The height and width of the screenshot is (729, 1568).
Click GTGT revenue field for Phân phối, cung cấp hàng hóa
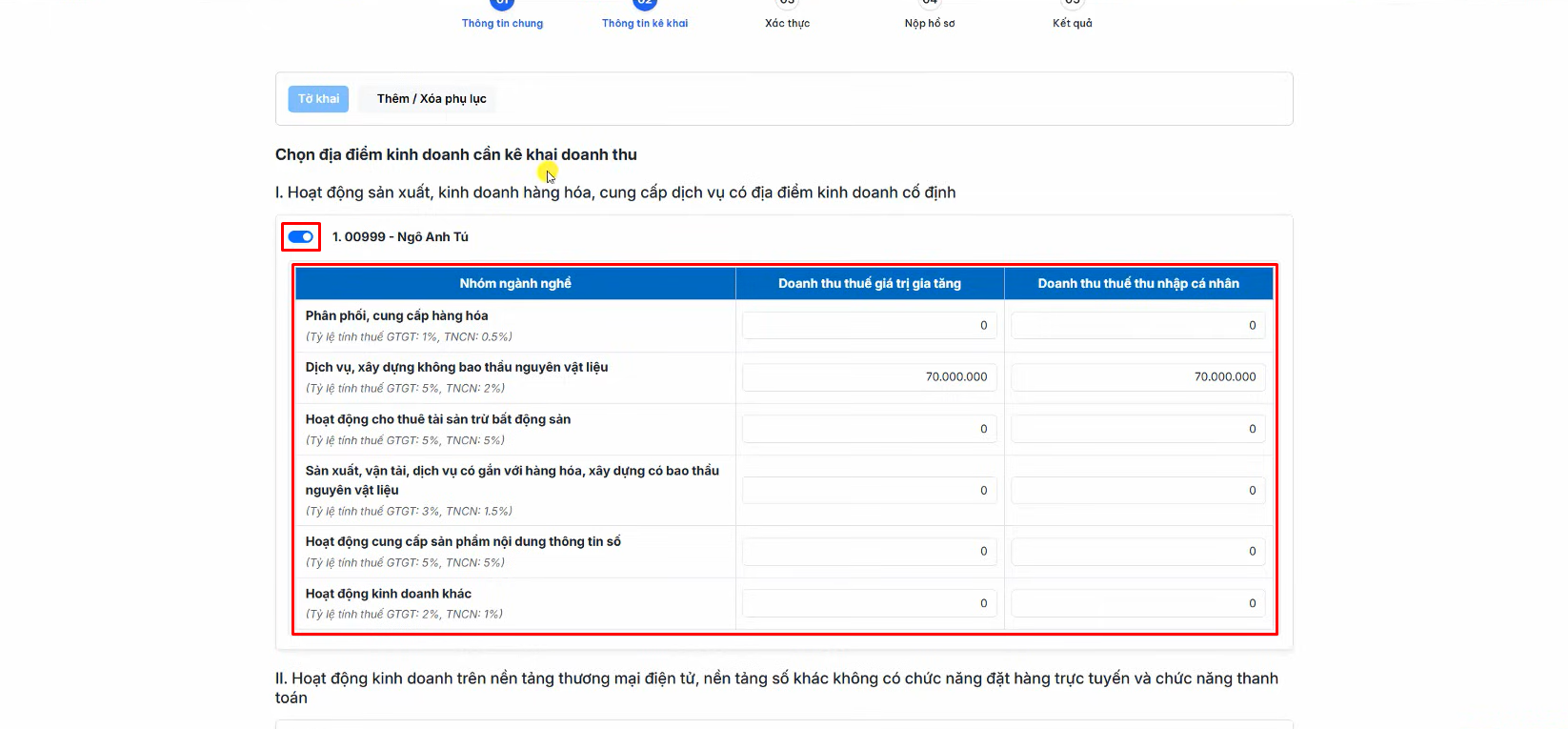click(x=870, y=326)
